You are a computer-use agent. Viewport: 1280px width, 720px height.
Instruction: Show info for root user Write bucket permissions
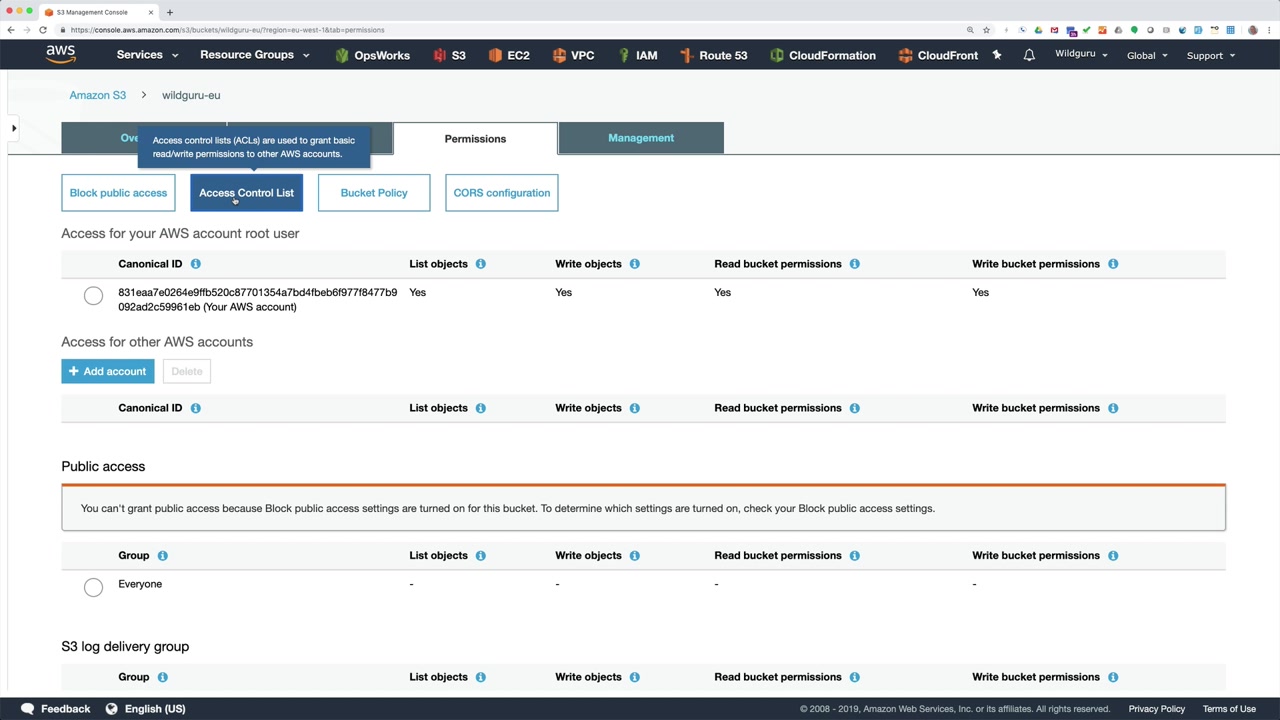[x=1113, y=264]
